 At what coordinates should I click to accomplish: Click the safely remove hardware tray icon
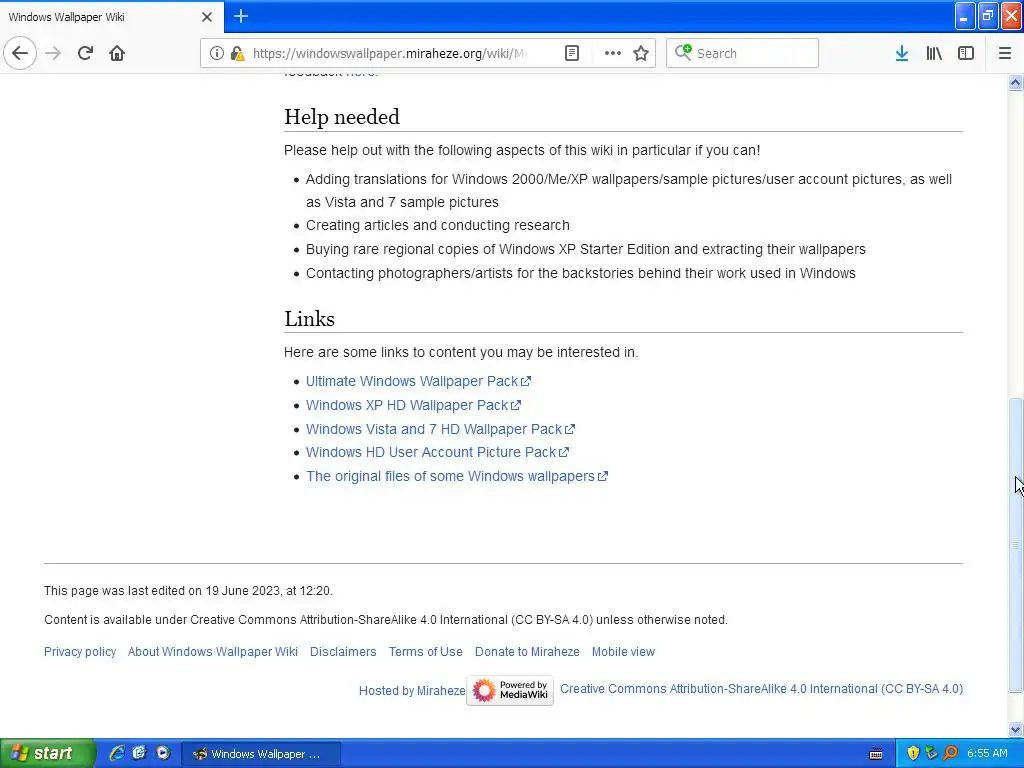click(931, 754)
